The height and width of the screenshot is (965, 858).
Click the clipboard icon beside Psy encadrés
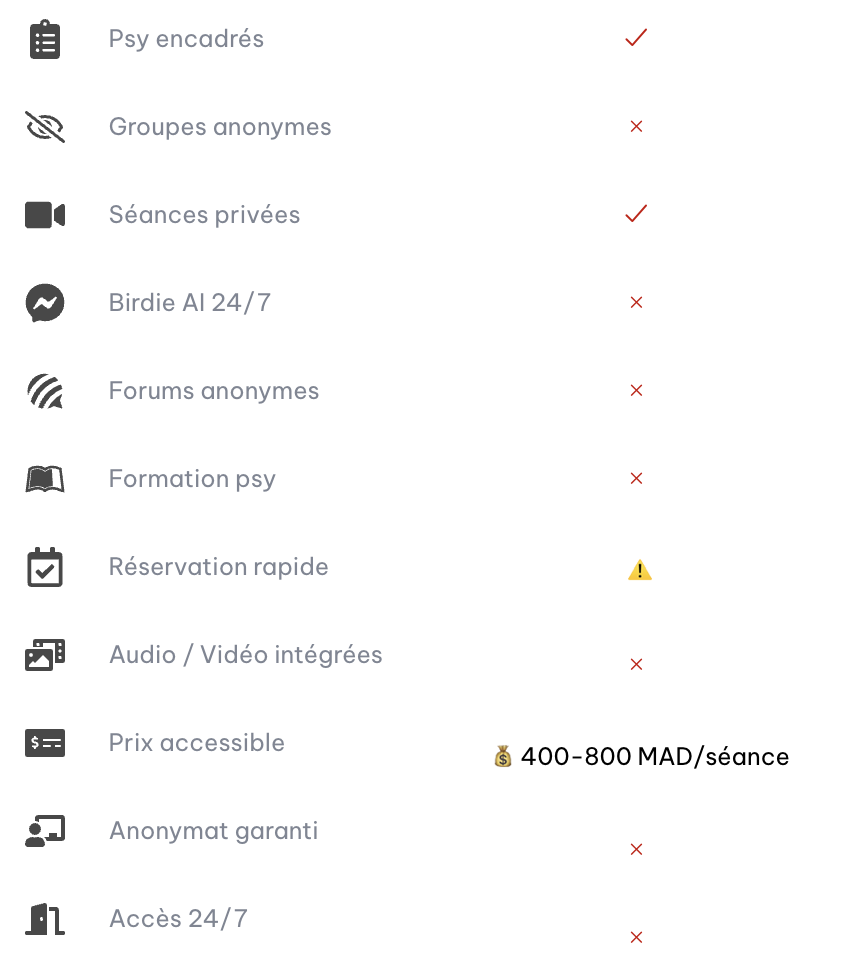45,40
